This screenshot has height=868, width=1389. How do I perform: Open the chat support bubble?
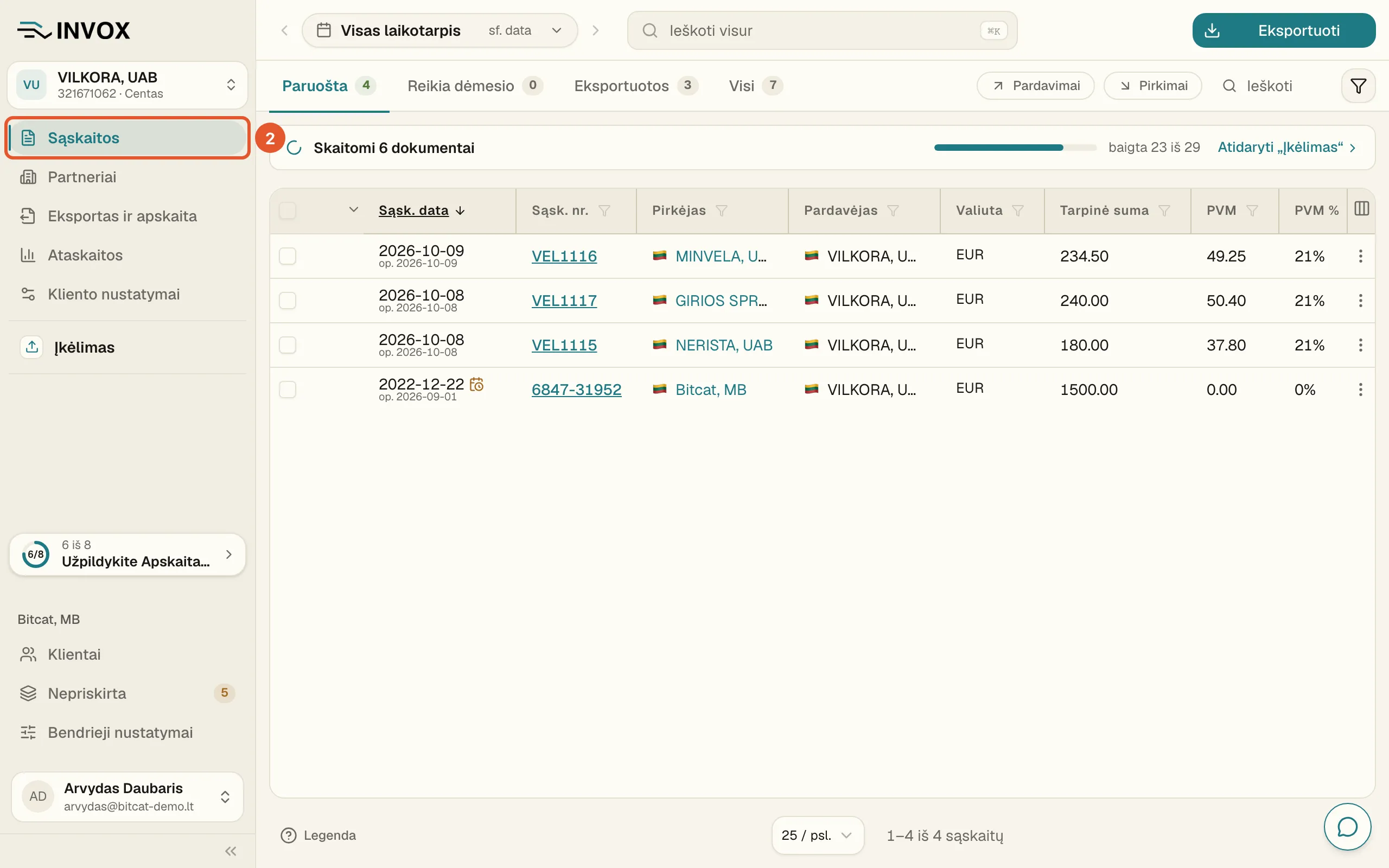1347,827
